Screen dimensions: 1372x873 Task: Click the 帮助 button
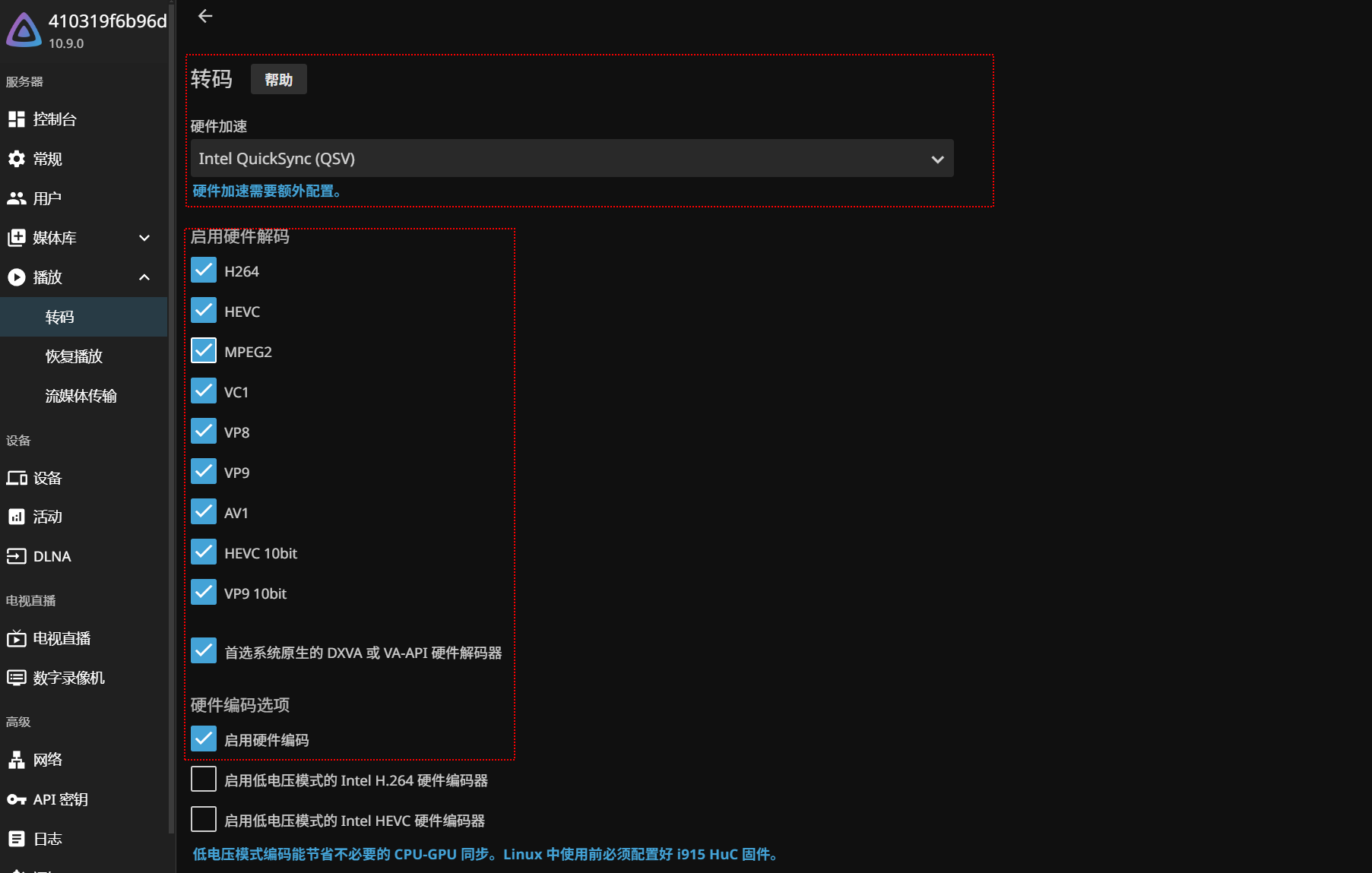(x=278, y=78)
